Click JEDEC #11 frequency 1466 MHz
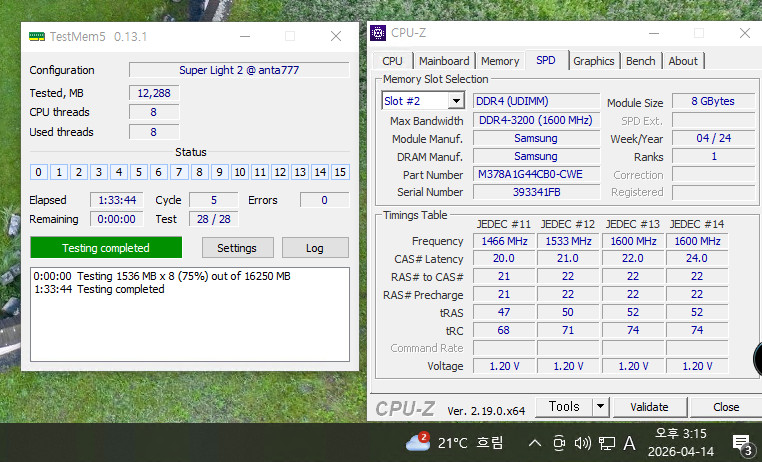Screen dimensions: 762x462 504,241
